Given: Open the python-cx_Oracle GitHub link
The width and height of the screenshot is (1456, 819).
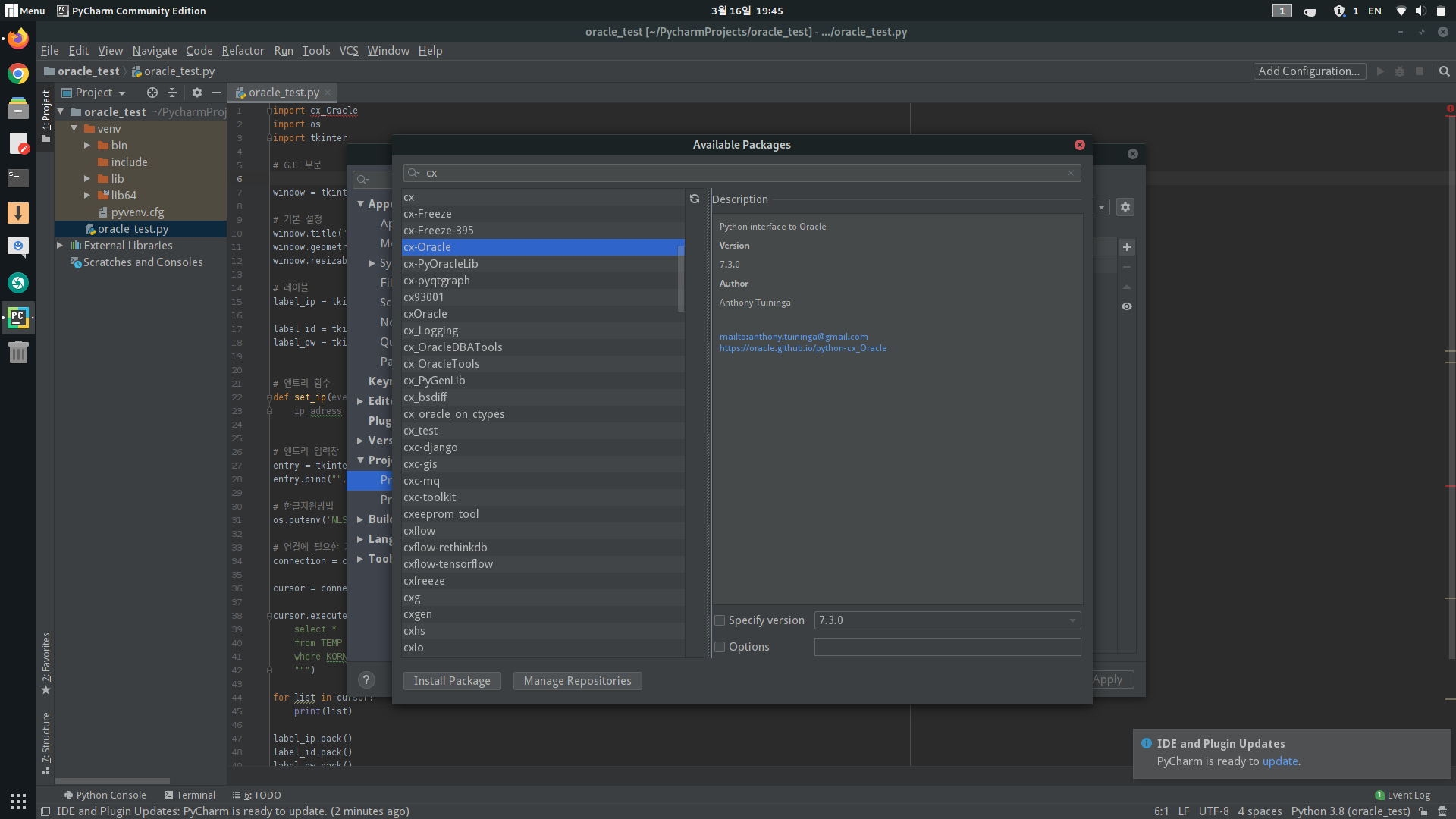Looking at the screenshot, I should [x=802, y=348].
